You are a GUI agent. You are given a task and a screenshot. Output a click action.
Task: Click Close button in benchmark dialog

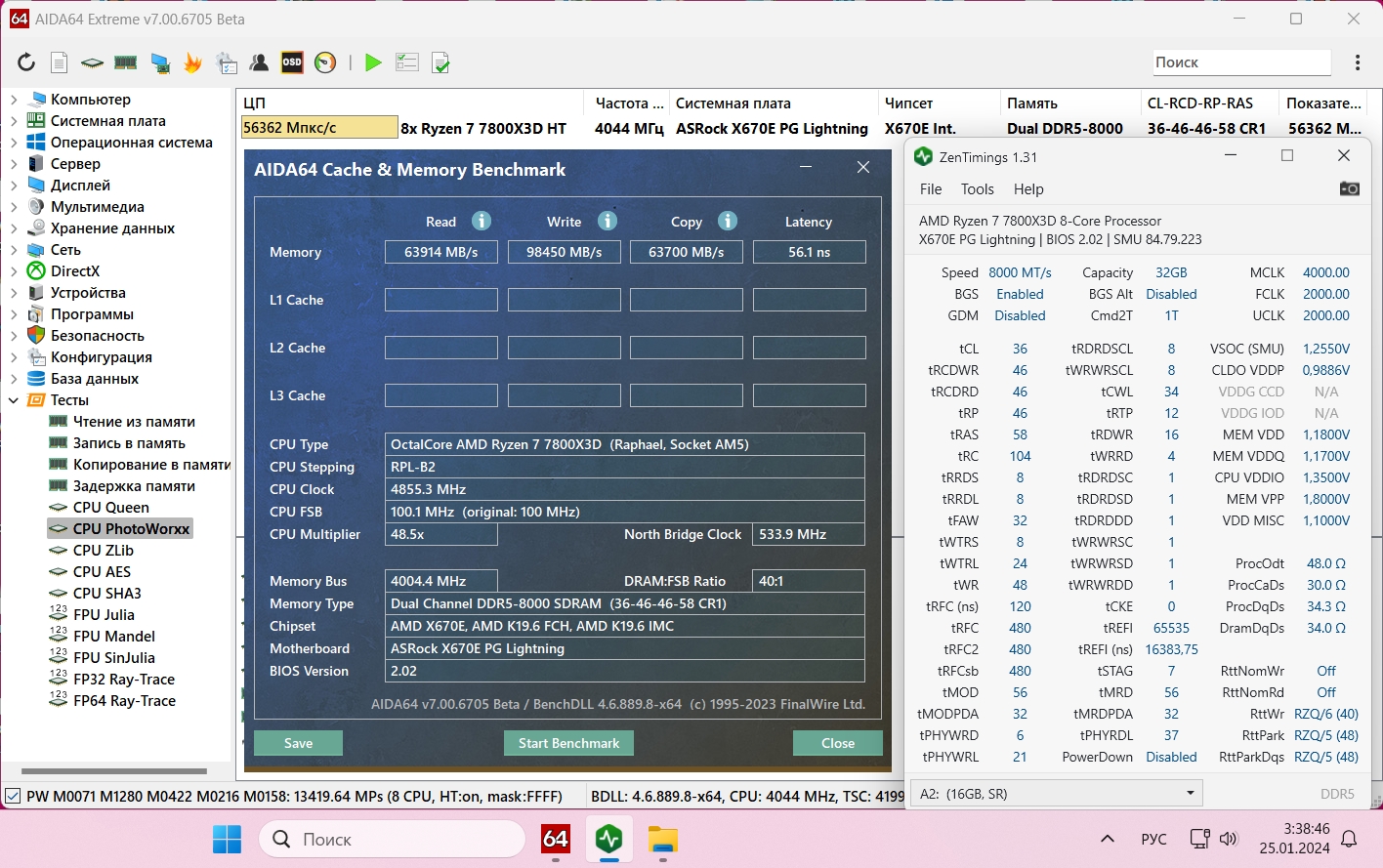tap(838, 743)
